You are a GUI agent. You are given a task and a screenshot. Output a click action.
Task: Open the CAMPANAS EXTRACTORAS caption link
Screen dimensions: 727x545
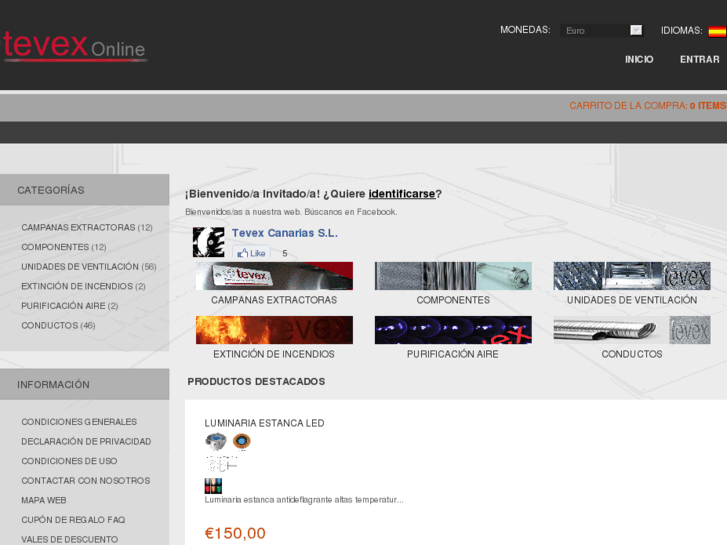pos(274,300)
